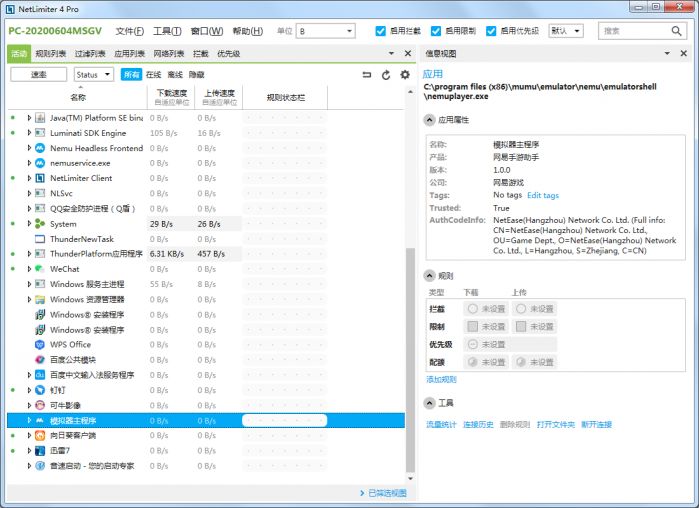Open the 默认 priority dropdown
The width and height of the screenshot is (699, 508).
point(566,31)
